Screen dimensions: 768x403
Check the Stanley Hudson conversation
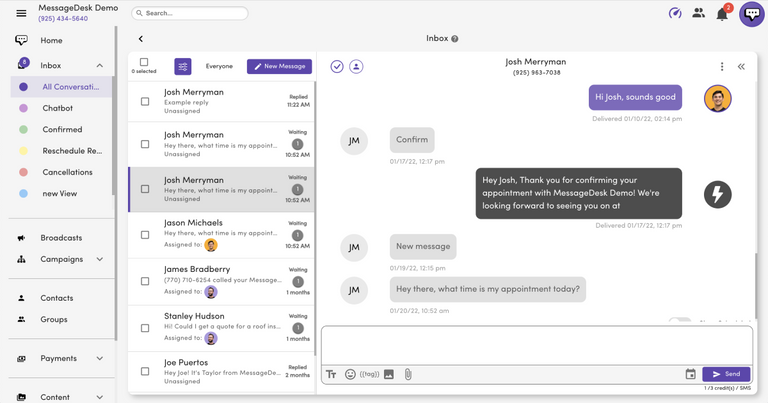[x=145, y=328]
